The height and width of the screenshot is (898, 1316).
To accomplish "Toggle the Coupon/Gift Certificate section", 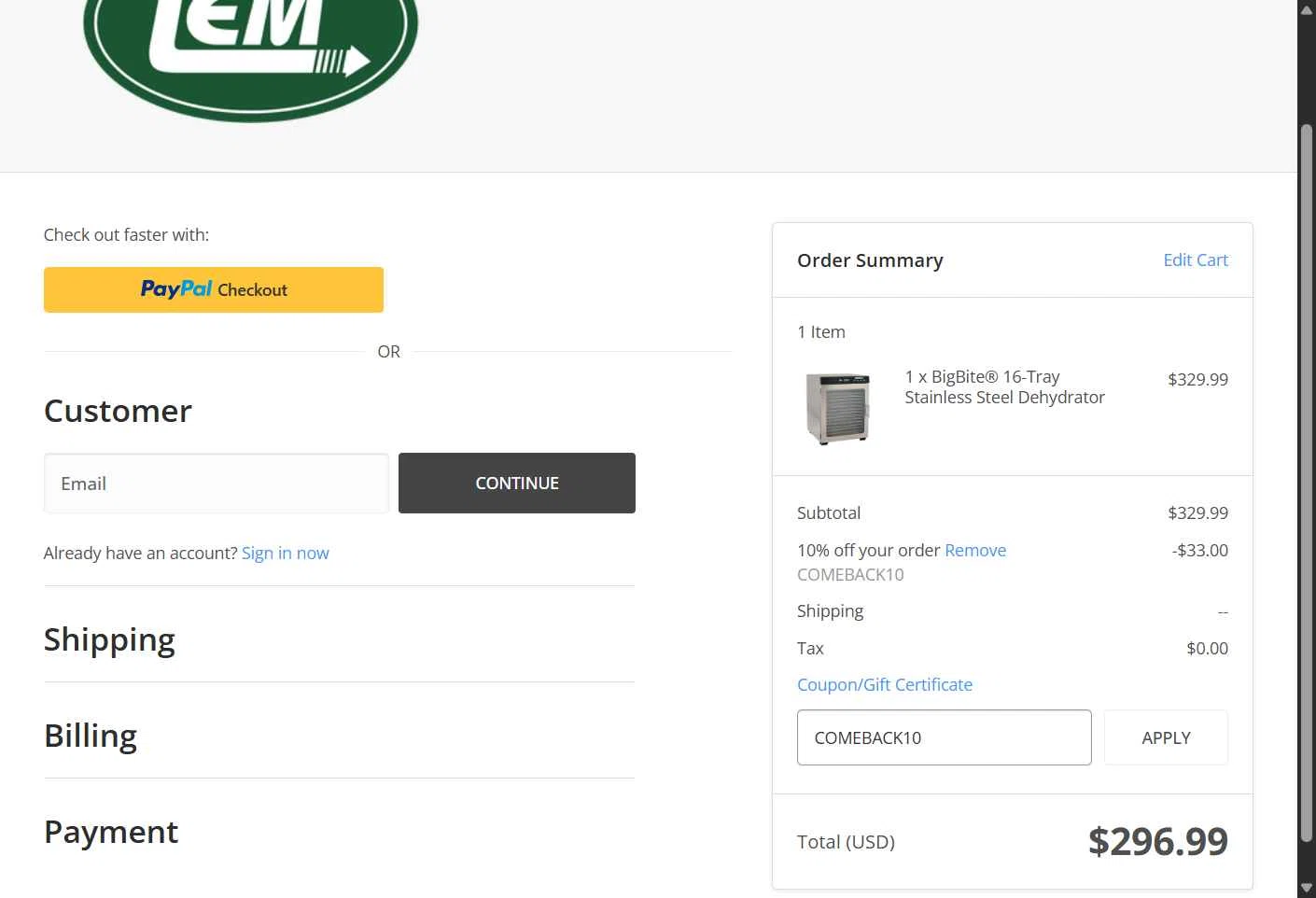I will tap(885, 684).
